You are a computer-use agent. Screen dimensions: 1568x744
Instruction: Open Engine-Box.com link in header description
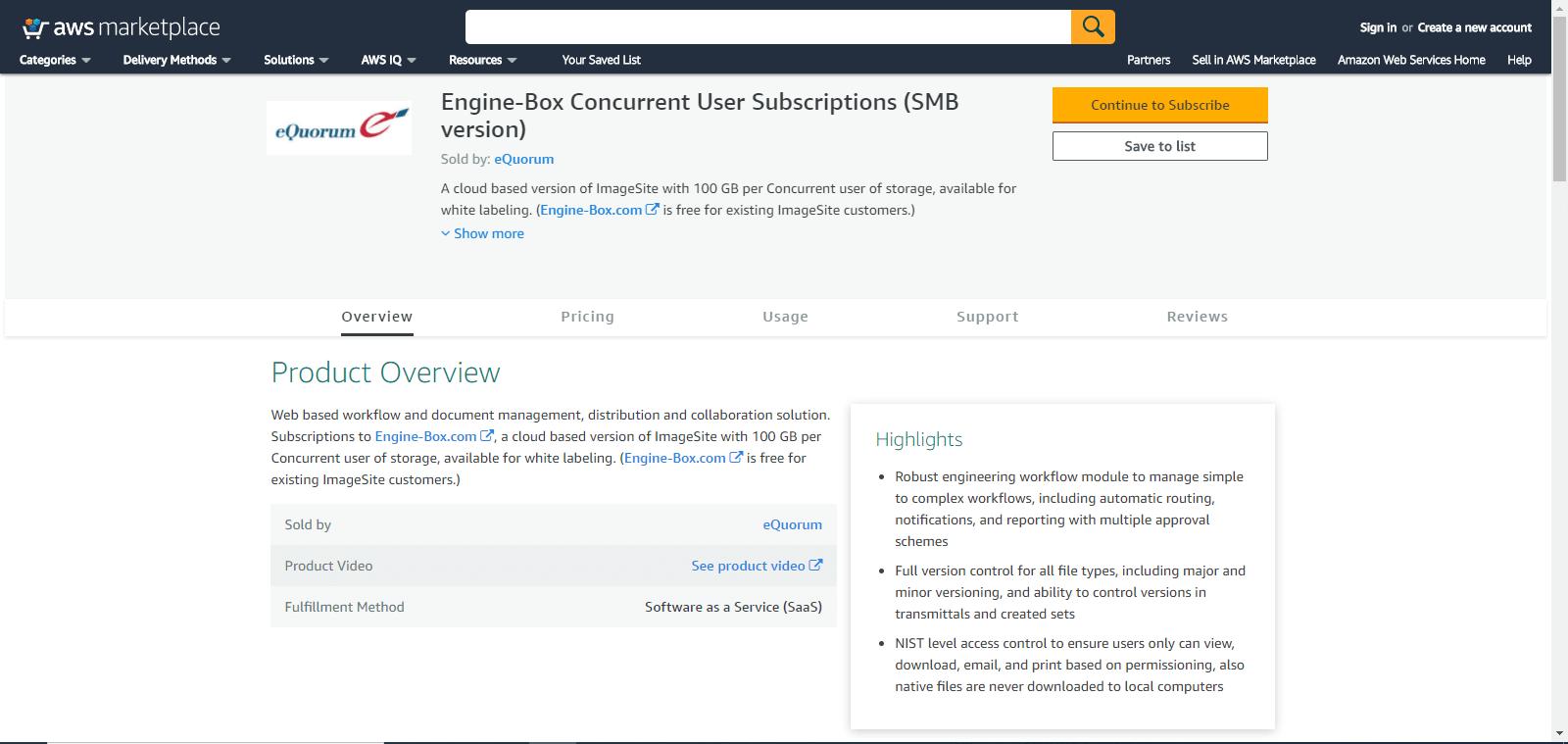click(591, 210)
